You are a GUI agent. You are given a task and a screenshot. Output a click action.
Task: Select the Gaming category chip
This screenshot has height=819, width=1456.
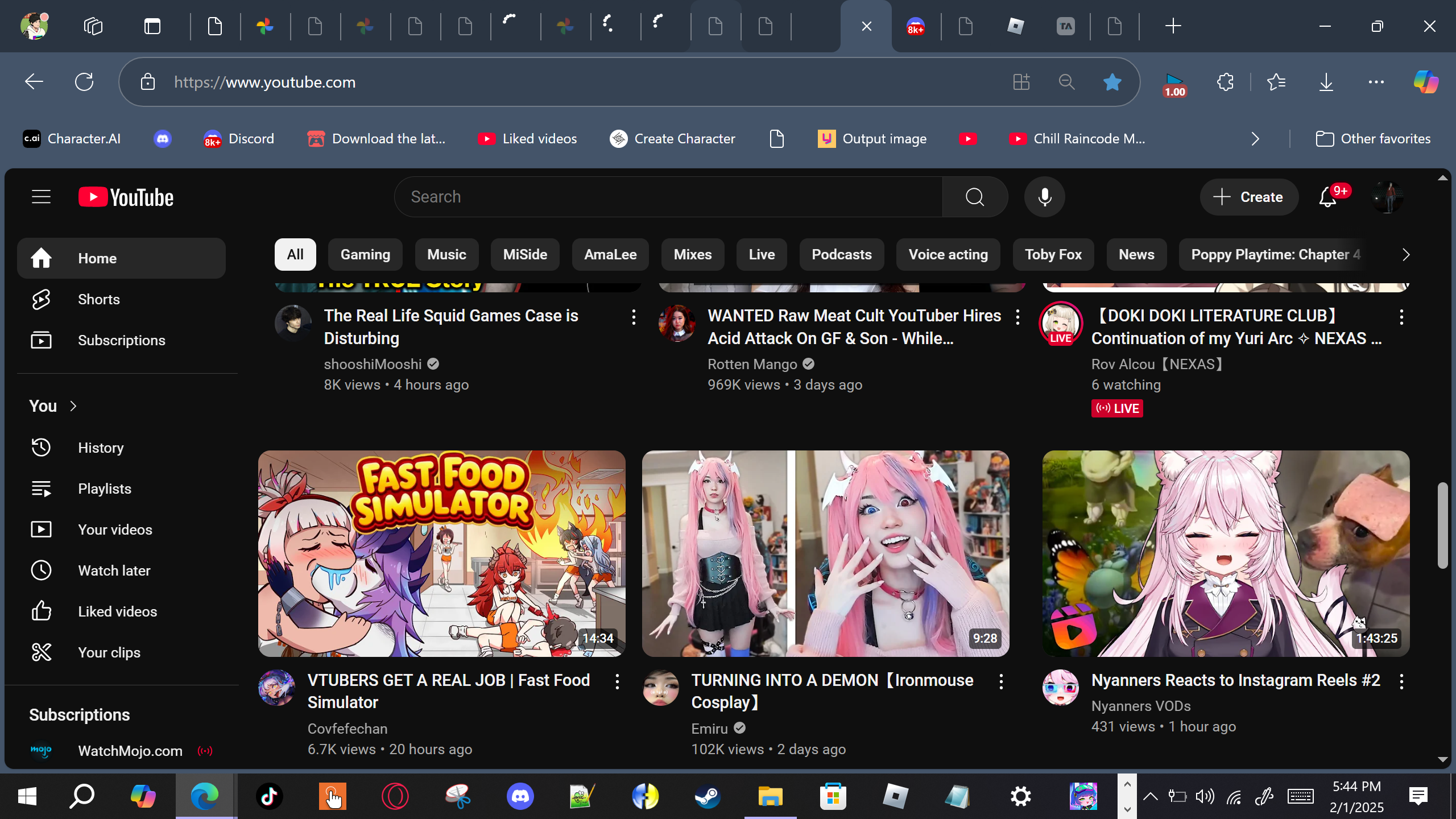(x=365, y=255)
